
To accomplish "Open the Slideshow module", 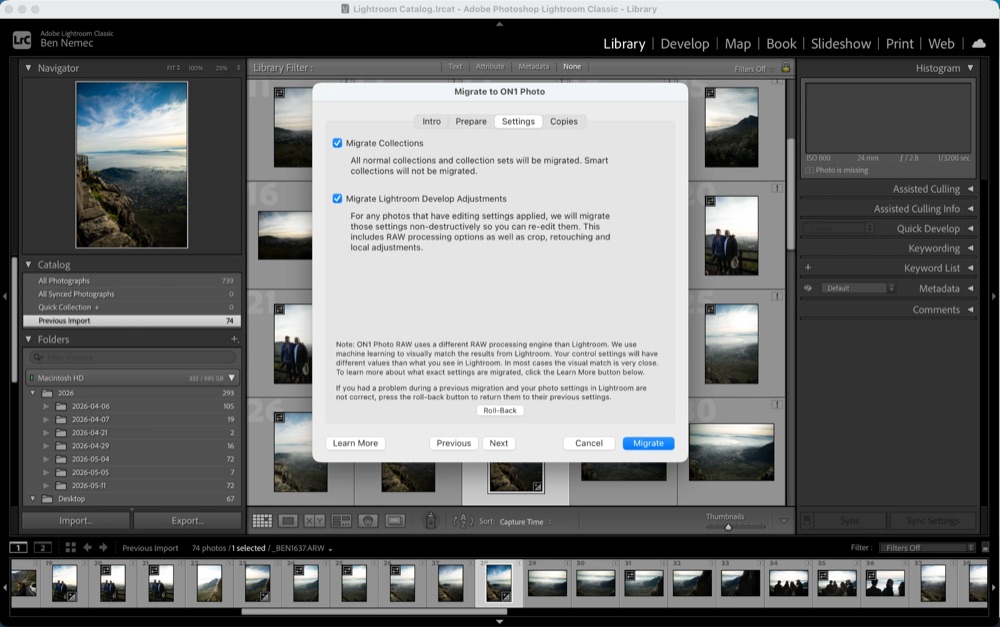I will pos(841,43).
